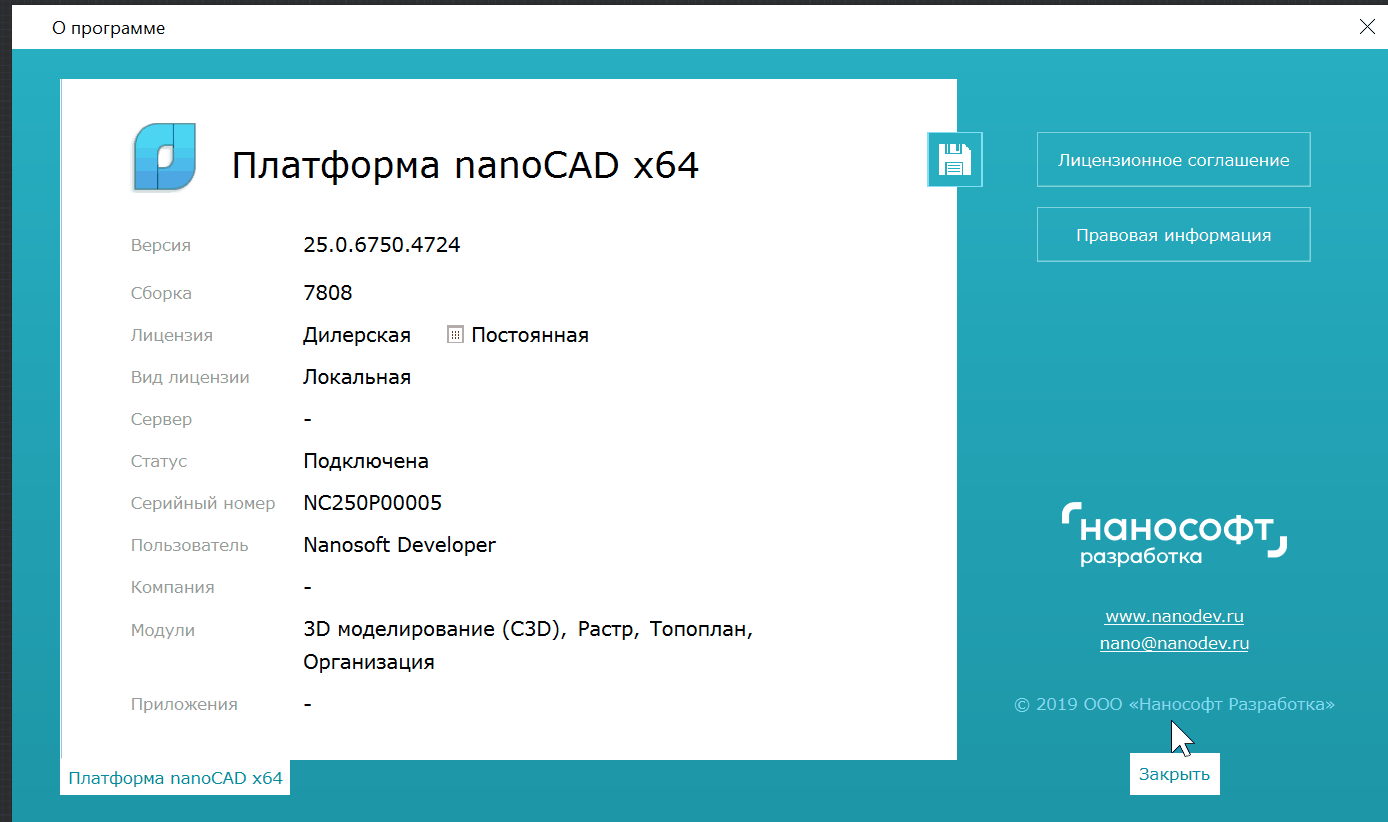Image resolution: width=1388 pixels, height=822 pixels.
Task: Click the Пользователь label
Action: point(190,545)
